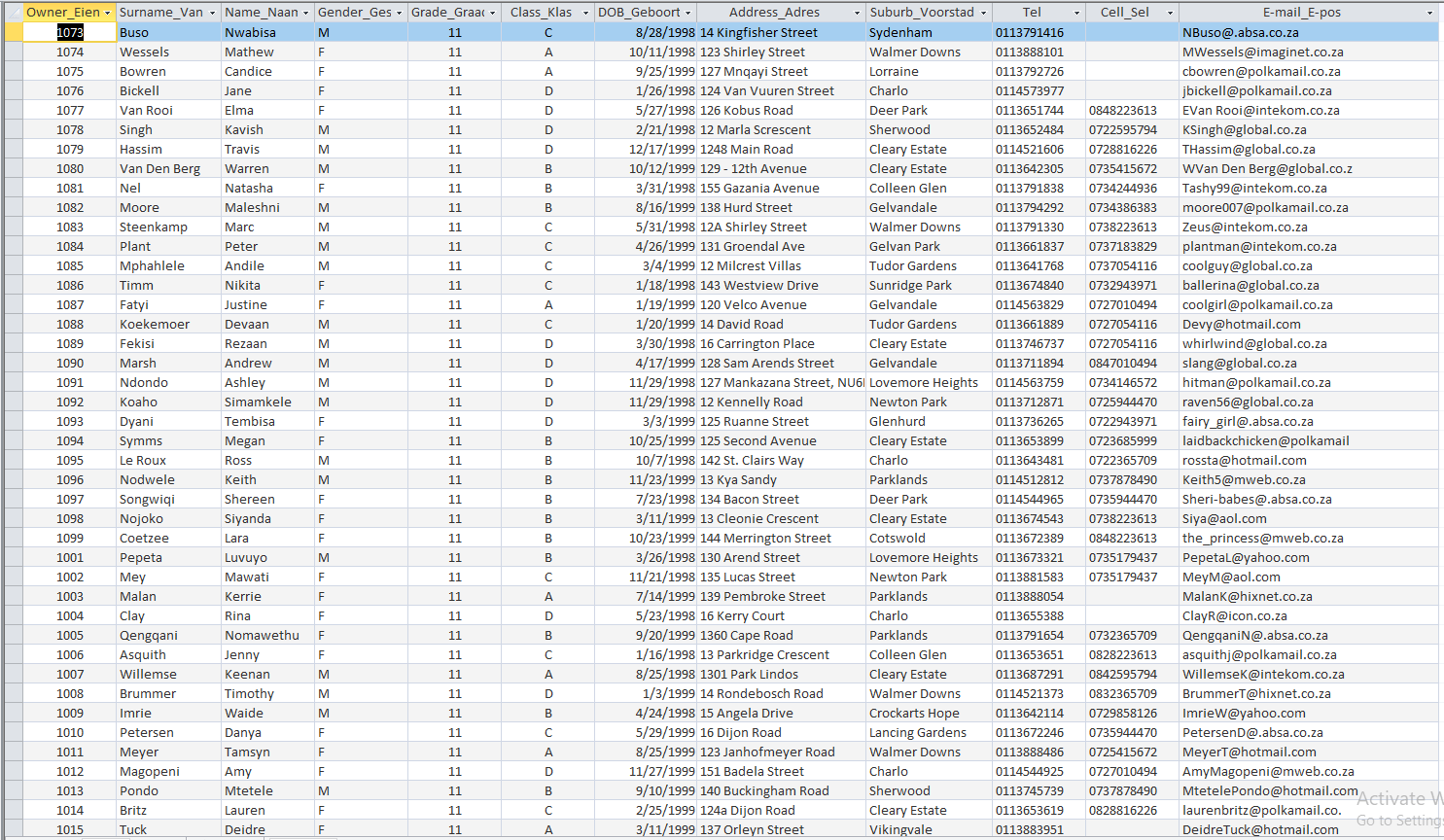
Task: Open the Name_Naan column dropdown arrow
Action: point(305,13)
